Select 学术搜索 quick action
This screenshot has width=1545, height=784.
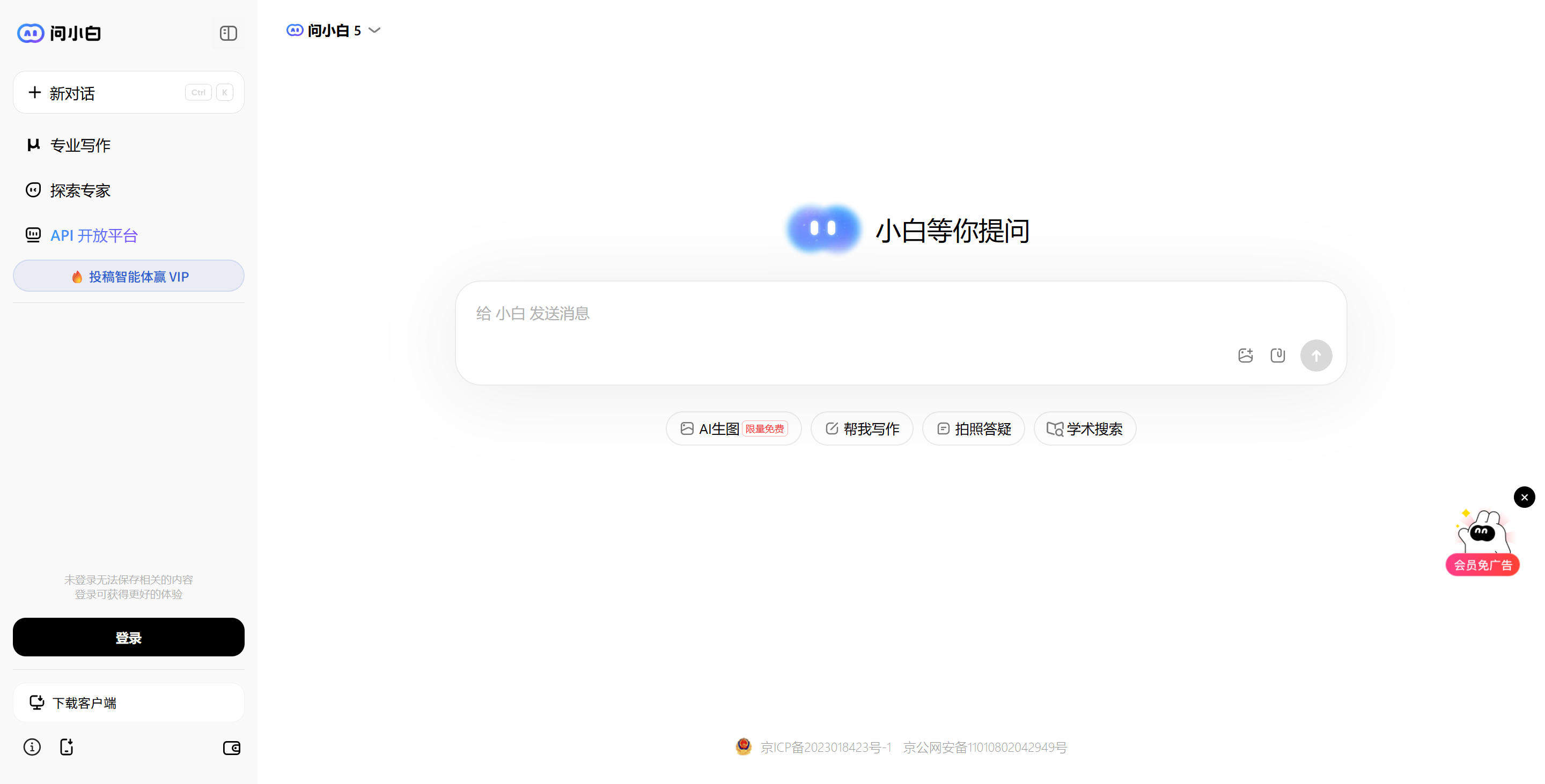tap(1085, 429)
